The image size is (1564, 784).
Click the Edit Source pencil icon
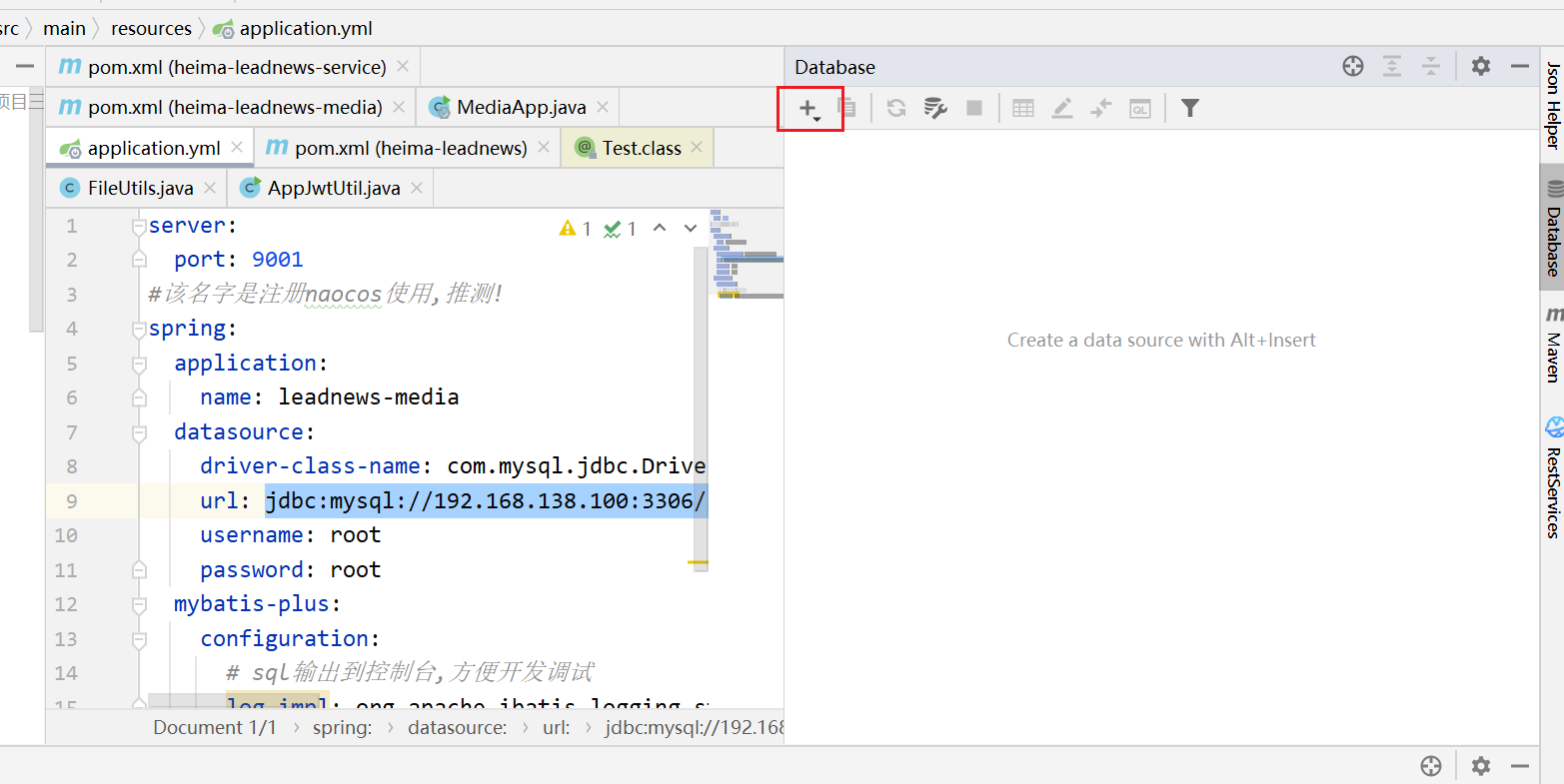pyautogui.click(x=1062, y=108)
